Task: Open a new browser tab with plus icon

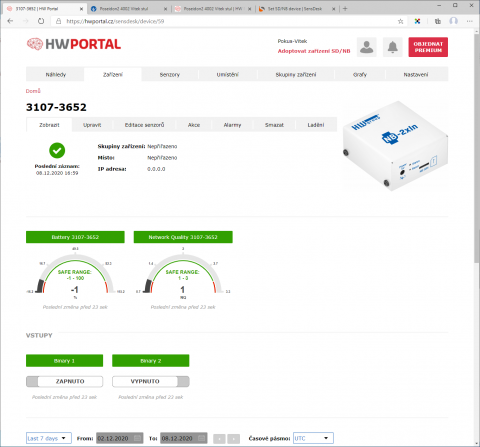Action: tap(345, 9)
